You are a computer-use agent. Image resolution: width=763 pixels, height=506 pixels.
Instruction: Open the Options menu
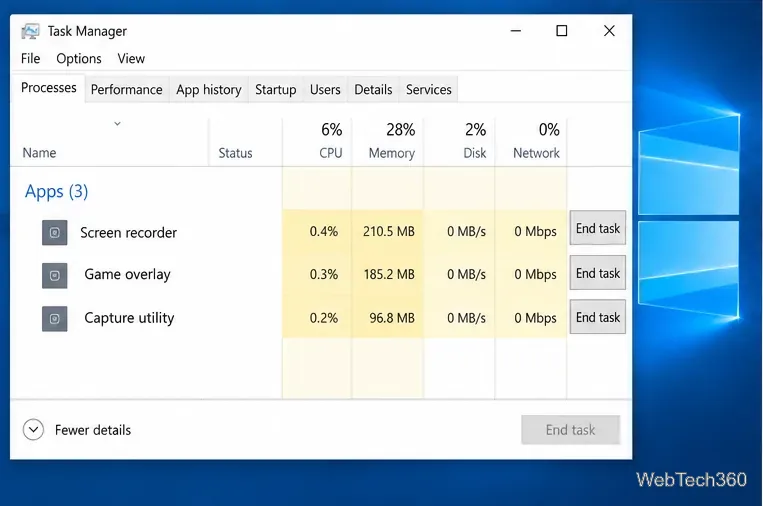pos(79,58)
